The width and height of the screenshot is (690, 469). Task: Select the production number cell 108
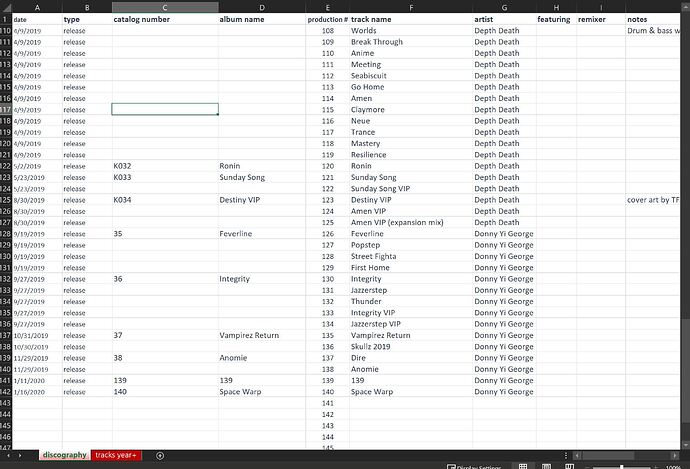pyautogui.click(x=327, y=30)
